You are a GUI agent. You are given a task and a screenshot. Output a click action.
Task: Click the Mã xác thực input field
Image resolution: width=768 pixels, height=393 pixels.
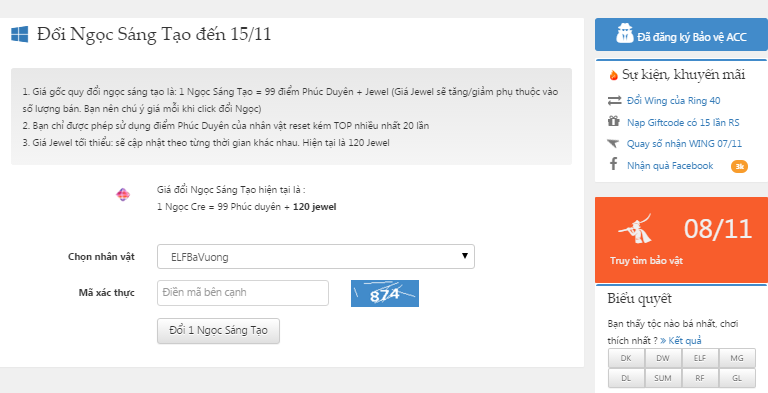point(242,293)
